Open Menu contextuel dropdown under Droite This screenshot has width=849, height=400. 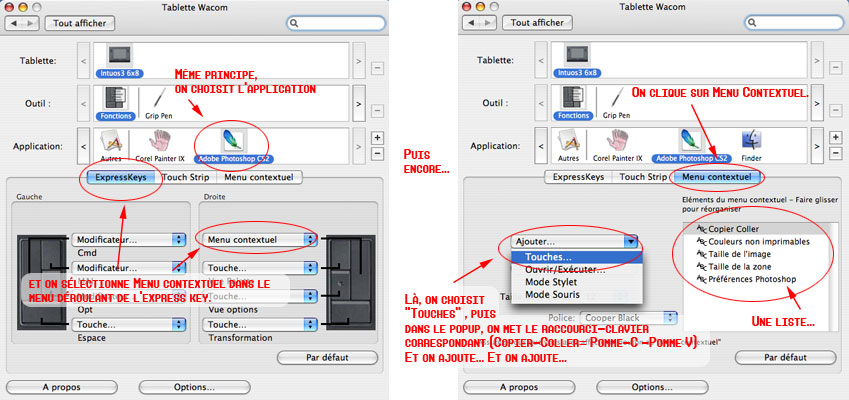pyautogui.click(x=260, y=240)
